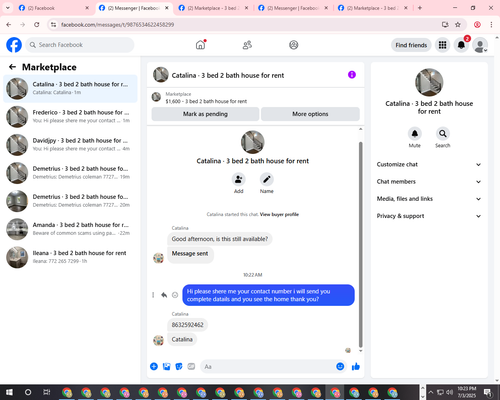The width and height of the screenshot is (500, 400).
Task: Click the Search Facebook field
Action: [x=80, y=45]
